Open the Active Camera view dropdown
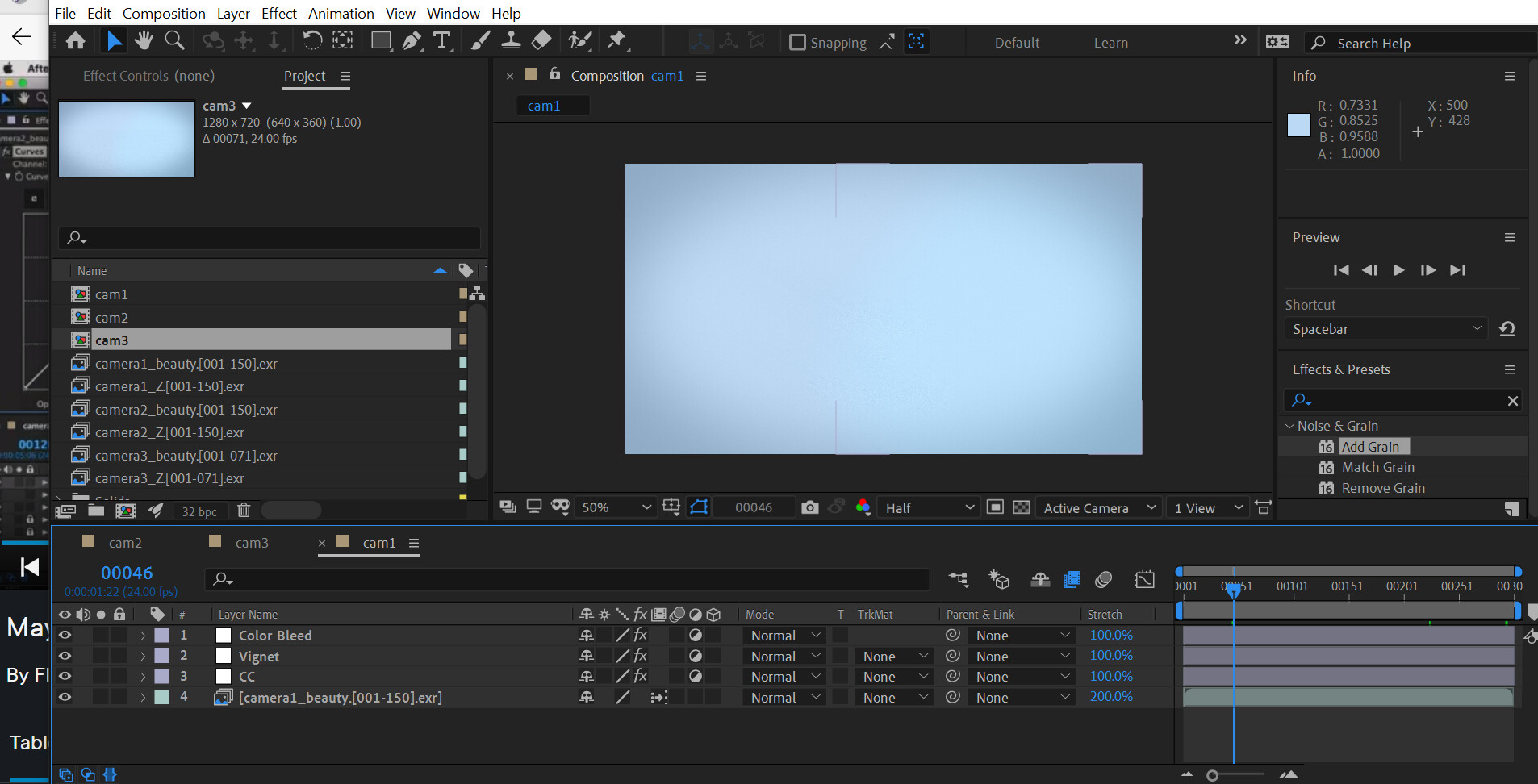The height and width of the screenshot is (784, 1538). tap(1099, 508)
